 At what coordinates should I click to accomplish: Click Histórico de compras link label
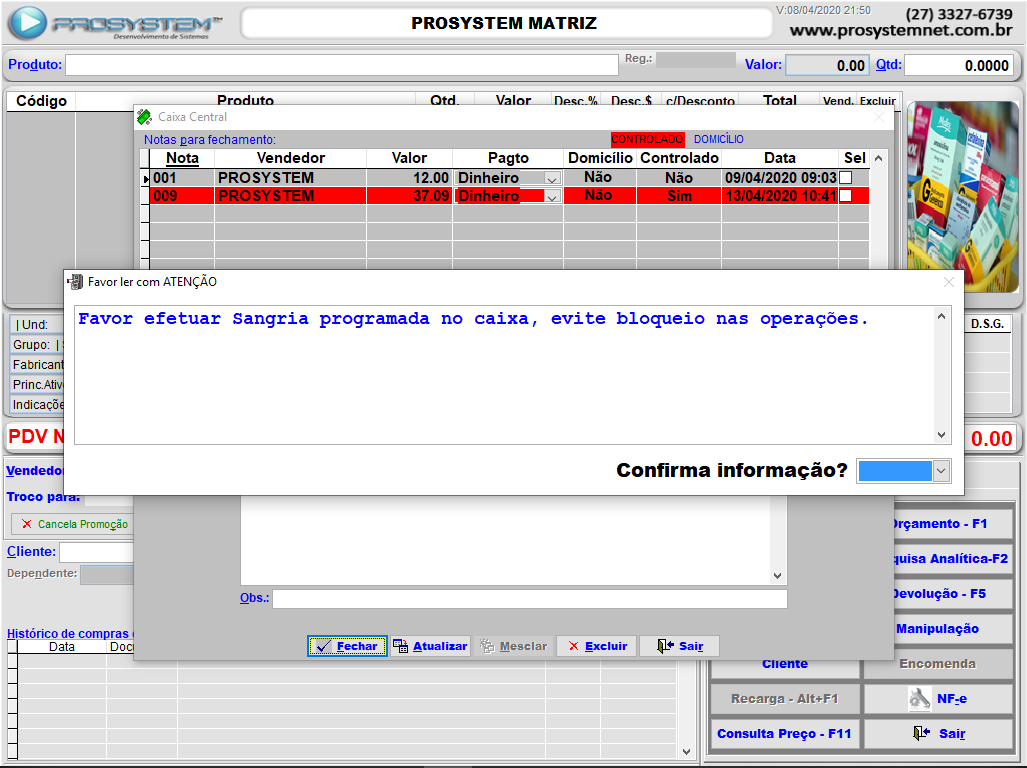point(70,634)
